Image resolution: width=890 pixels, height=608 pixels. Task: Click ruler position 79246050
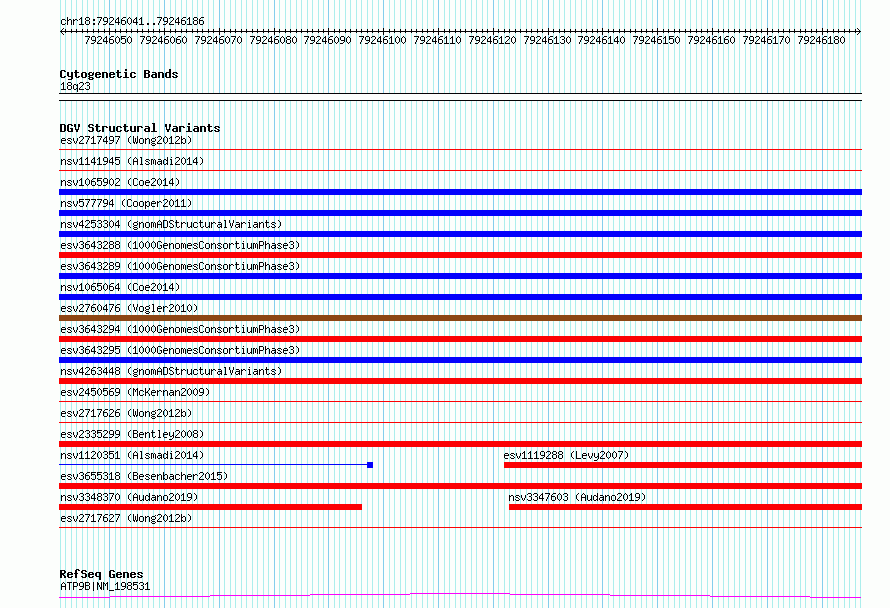[108, 40]
